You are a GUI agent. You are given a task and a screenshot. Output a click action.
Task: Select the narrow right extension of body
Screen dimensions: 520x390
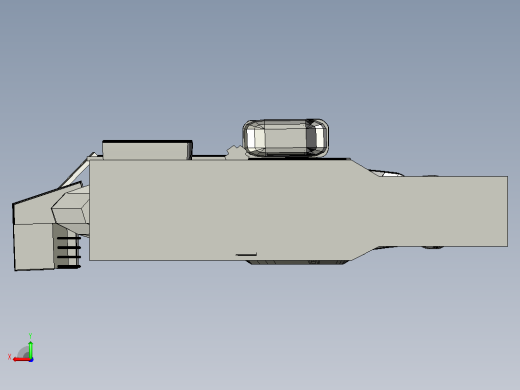[x=443, y=211]
